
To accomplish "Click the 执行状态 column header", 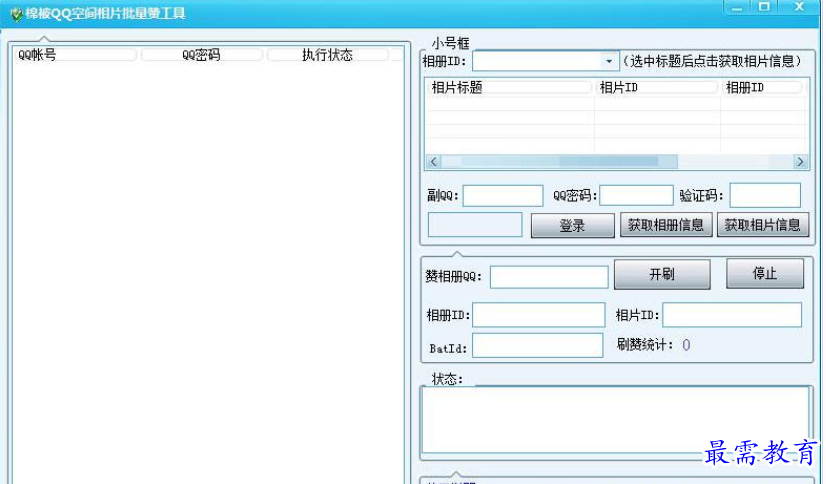I will coord(328,55).
